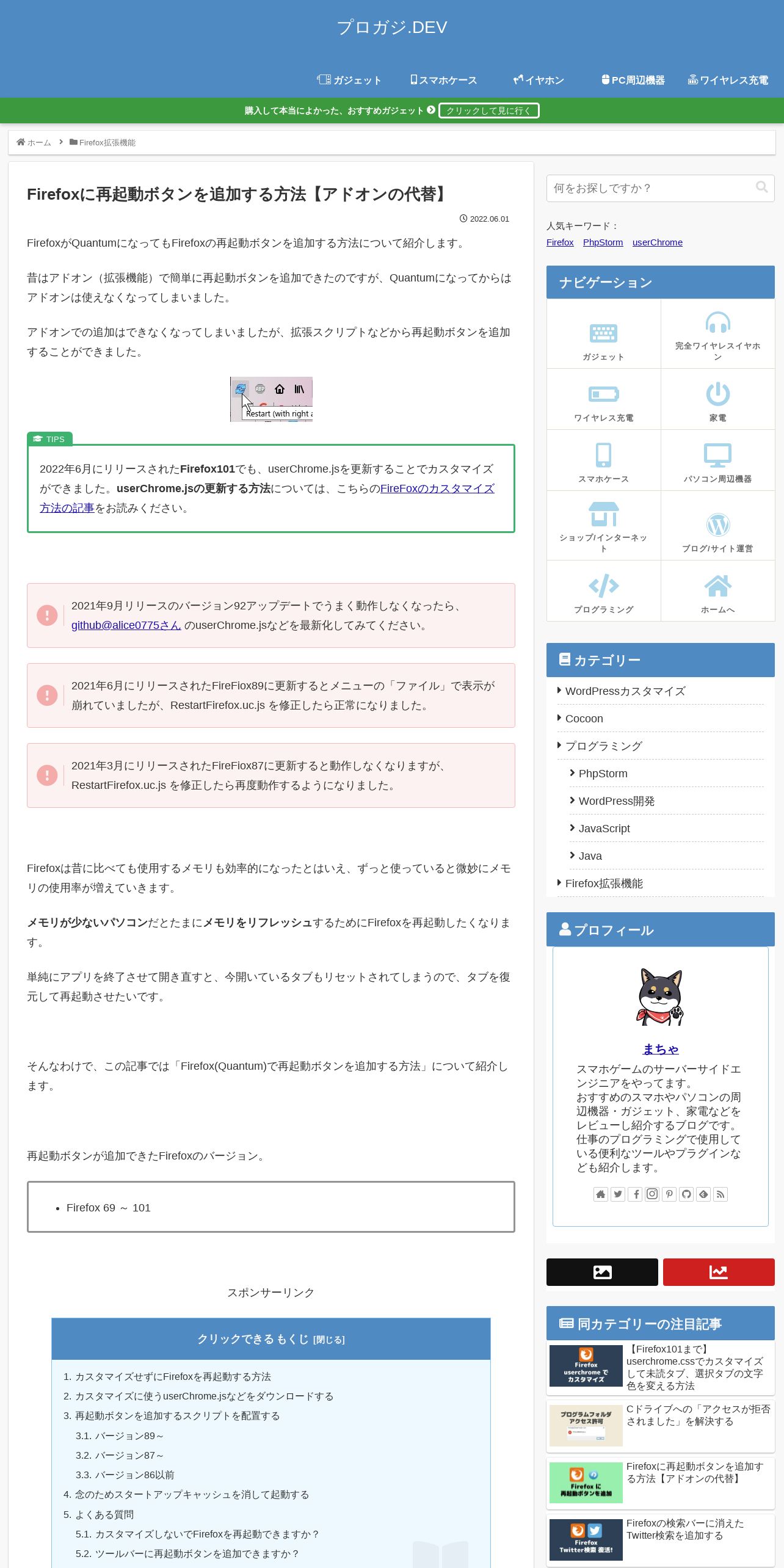
Task: Open the スマホケース menu item
Action: coord(444,80)
